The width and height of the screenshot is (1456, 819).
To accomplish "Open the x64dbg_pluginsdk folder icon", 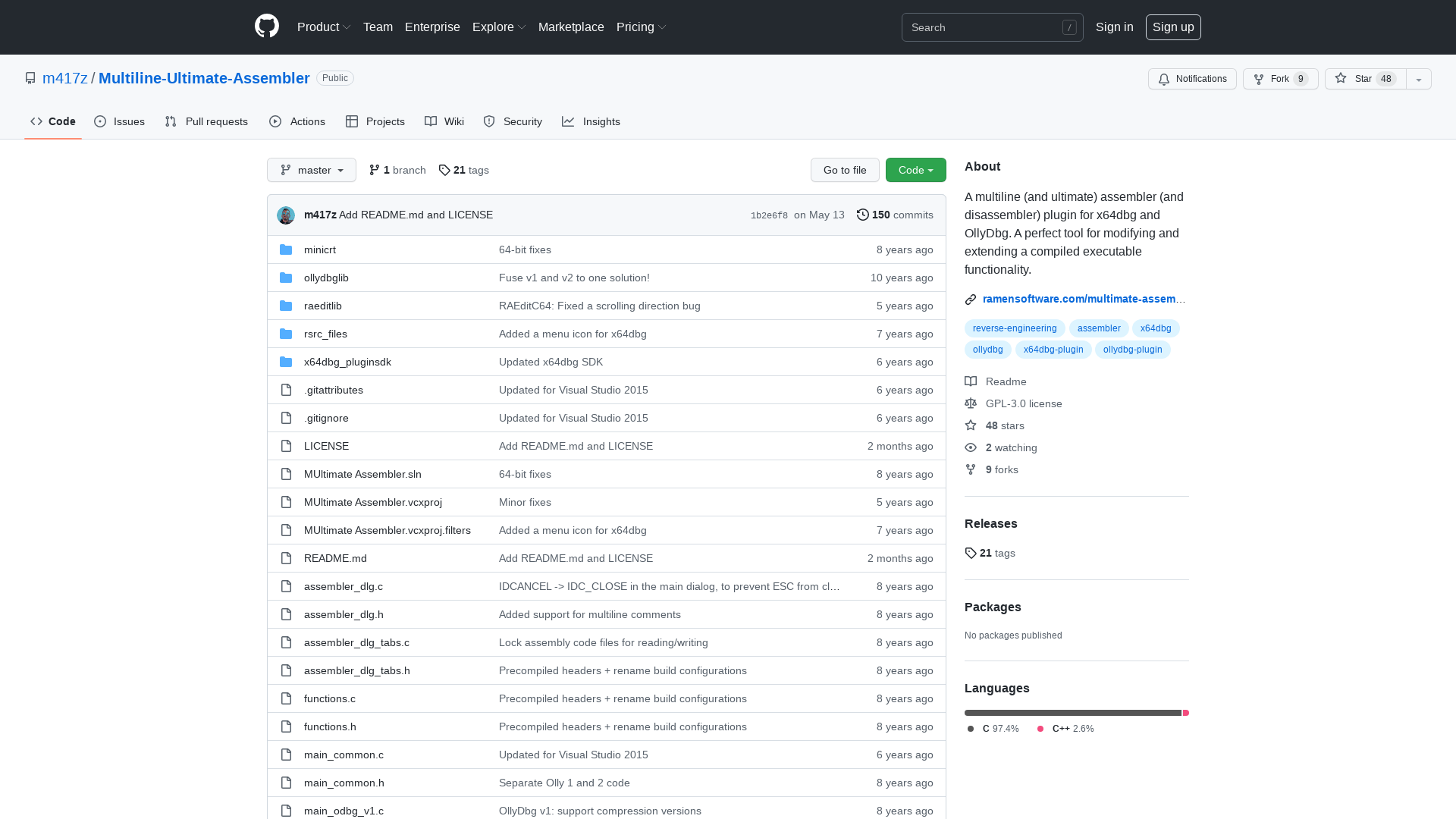I will coord(286,362).
